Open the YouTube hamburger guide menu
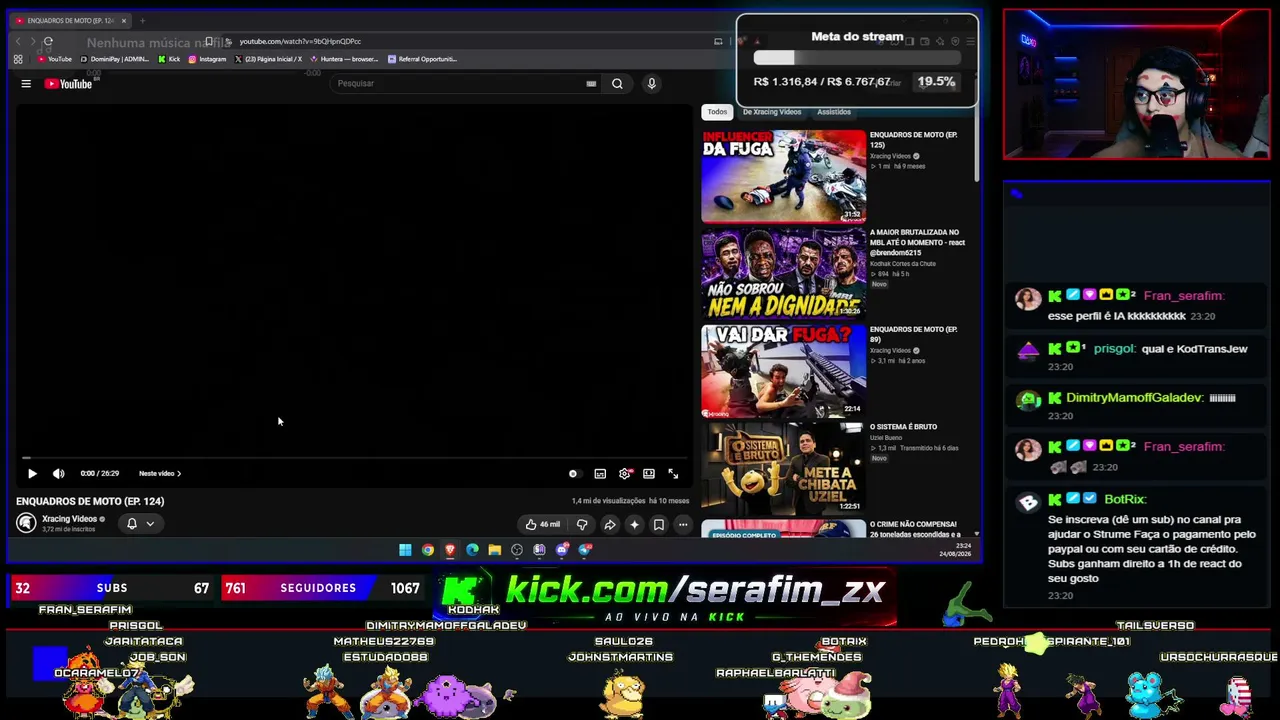 pos(26,84)
